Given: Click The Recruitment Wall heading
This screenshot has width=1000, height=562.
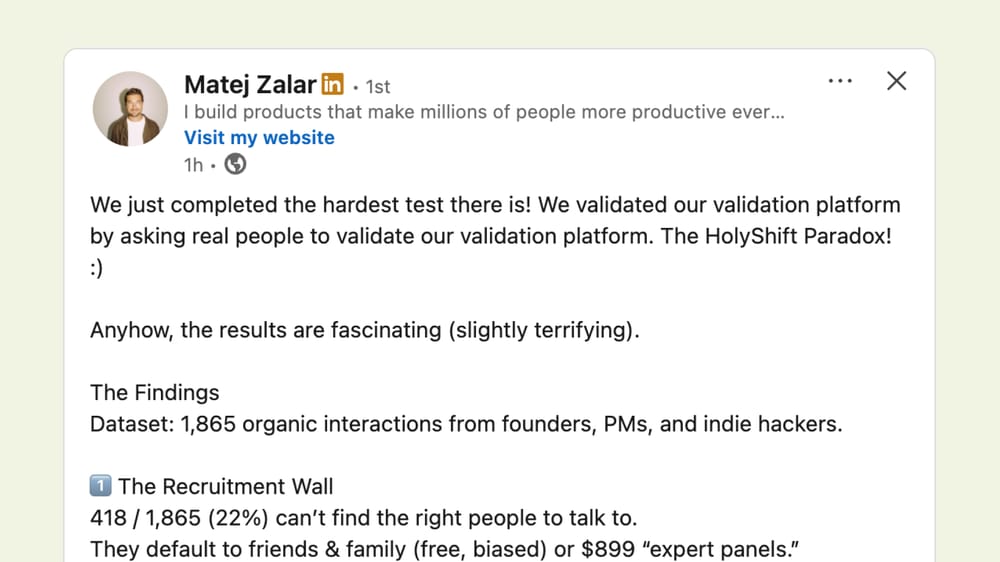Looking at the screenshot, I should (226, 487).
